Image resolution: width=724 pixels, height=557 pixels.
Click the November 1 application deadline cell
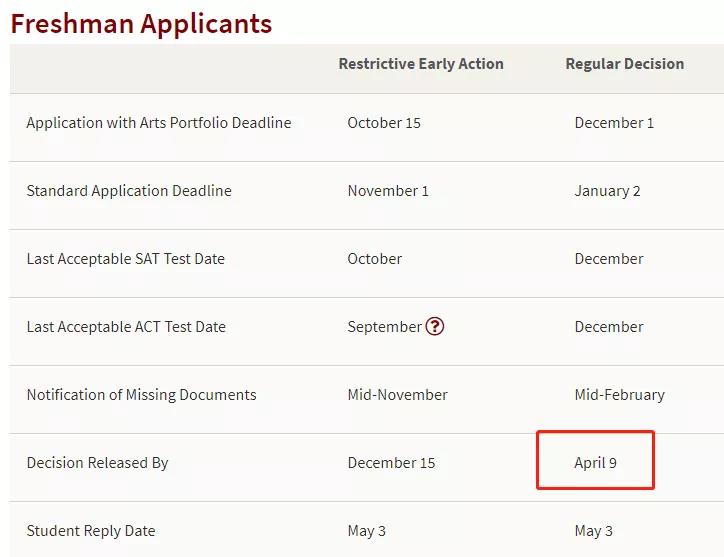click(388, 191)
